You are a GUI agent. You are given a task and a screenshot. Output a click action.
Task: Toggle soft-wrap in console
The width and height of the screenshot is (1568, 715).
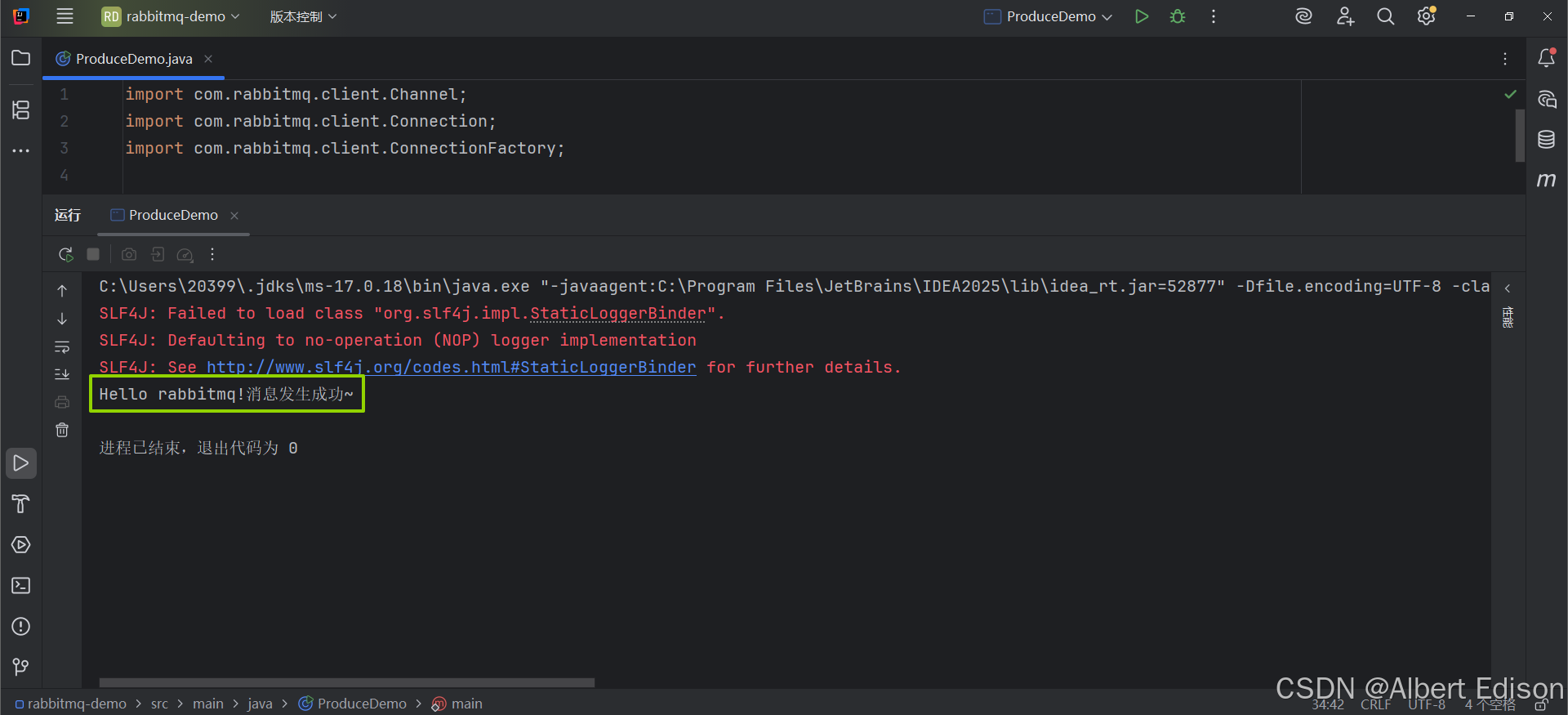coord(62,346)
